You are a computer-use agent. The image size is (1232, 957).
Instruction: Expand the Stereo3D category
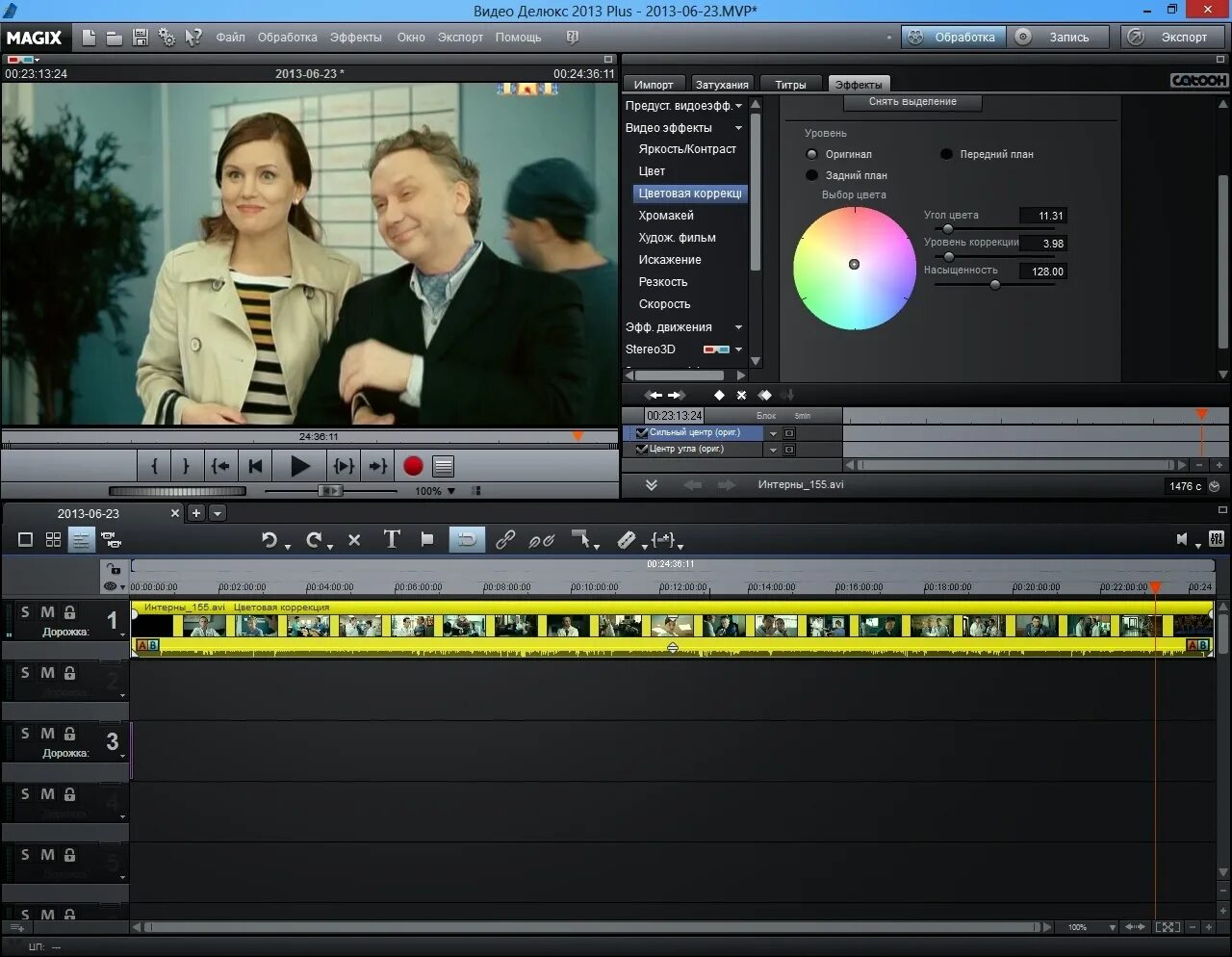(739, 349)
